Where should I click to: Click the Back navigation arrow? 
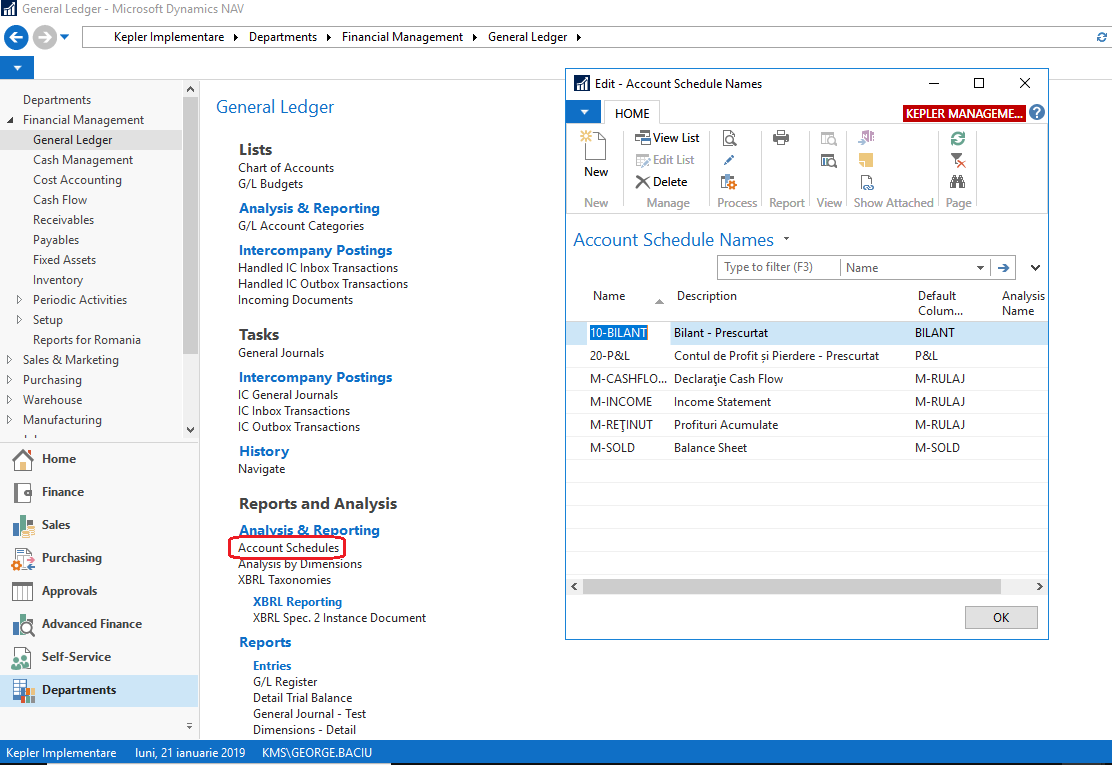click(16, 38)
